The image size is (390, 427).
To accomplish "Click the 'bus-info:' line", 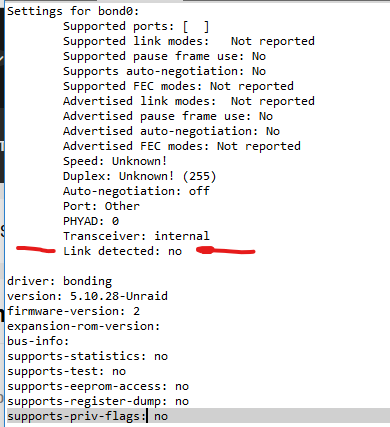I will (38, 341).
